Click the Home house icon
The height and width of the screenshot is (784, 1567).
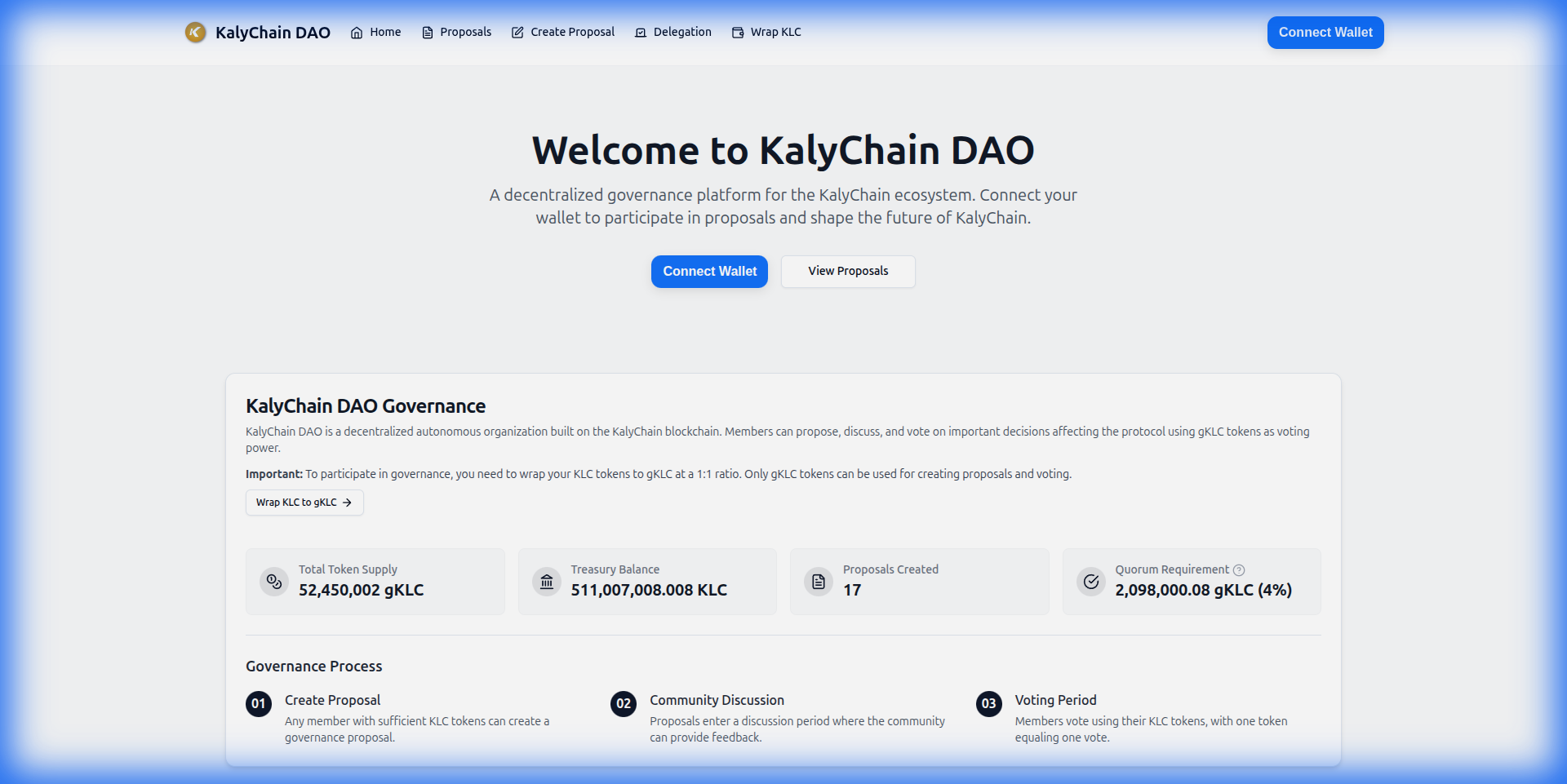[357, 33]
